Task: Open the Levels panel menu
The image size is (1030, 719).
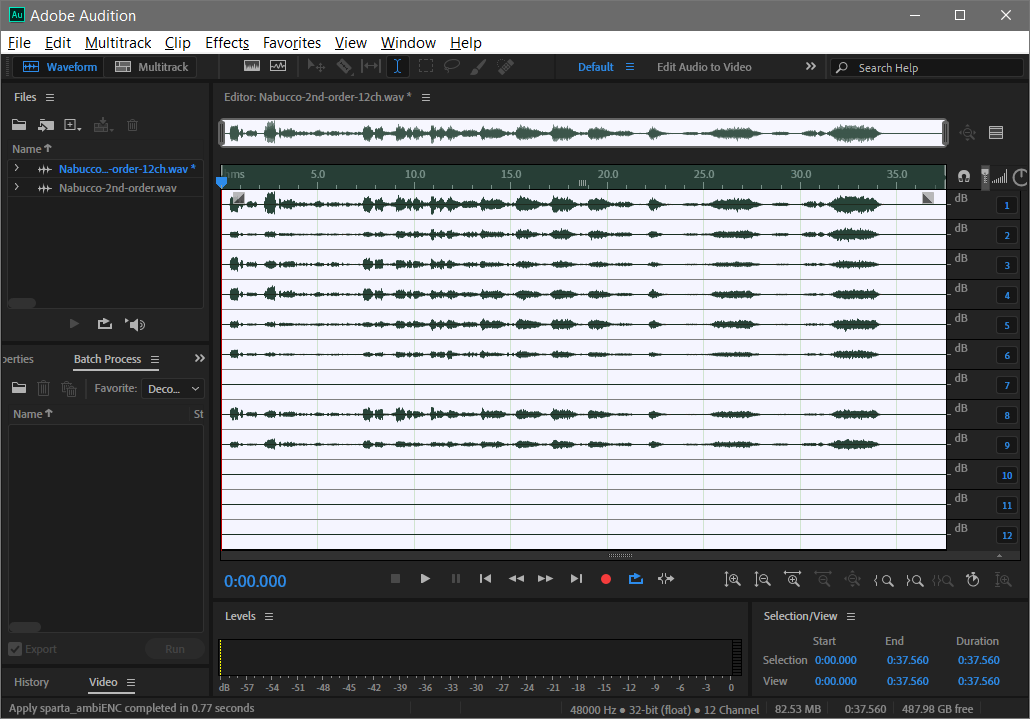Action: click(269, 617)
